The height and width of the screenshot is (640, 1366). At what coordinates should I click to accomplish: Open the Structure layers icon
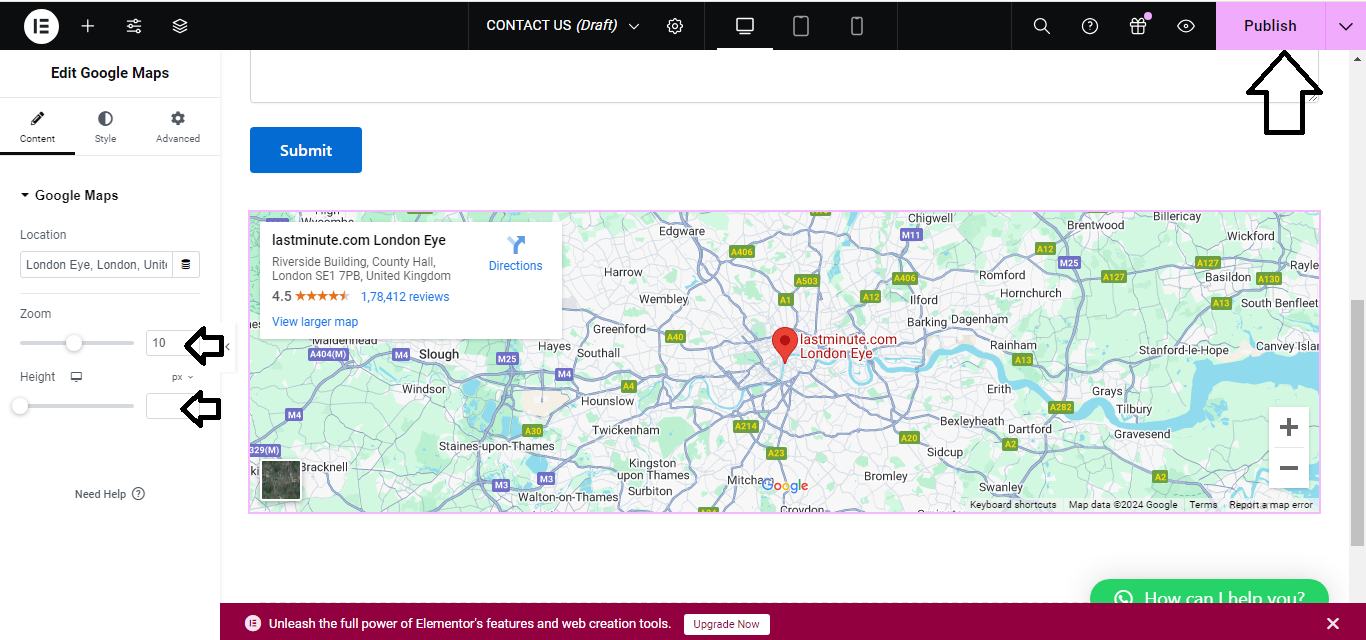click(x=180, y=26)
